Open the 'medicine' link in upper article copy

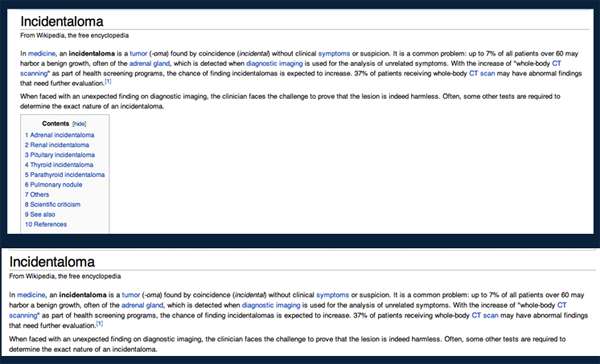pyautogui.click(x=42, y=54)
